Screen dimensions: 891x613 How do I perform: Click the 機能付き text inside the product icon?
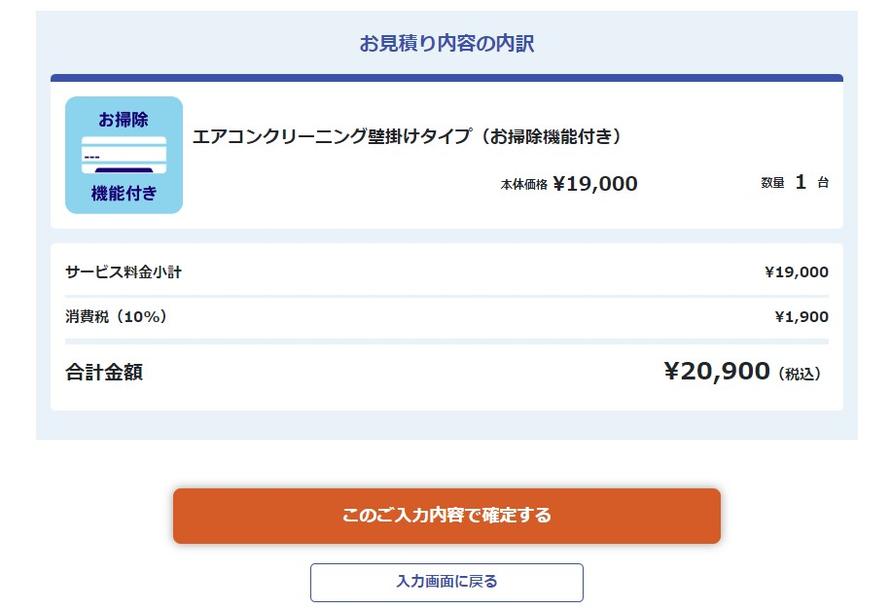[124, 193]
